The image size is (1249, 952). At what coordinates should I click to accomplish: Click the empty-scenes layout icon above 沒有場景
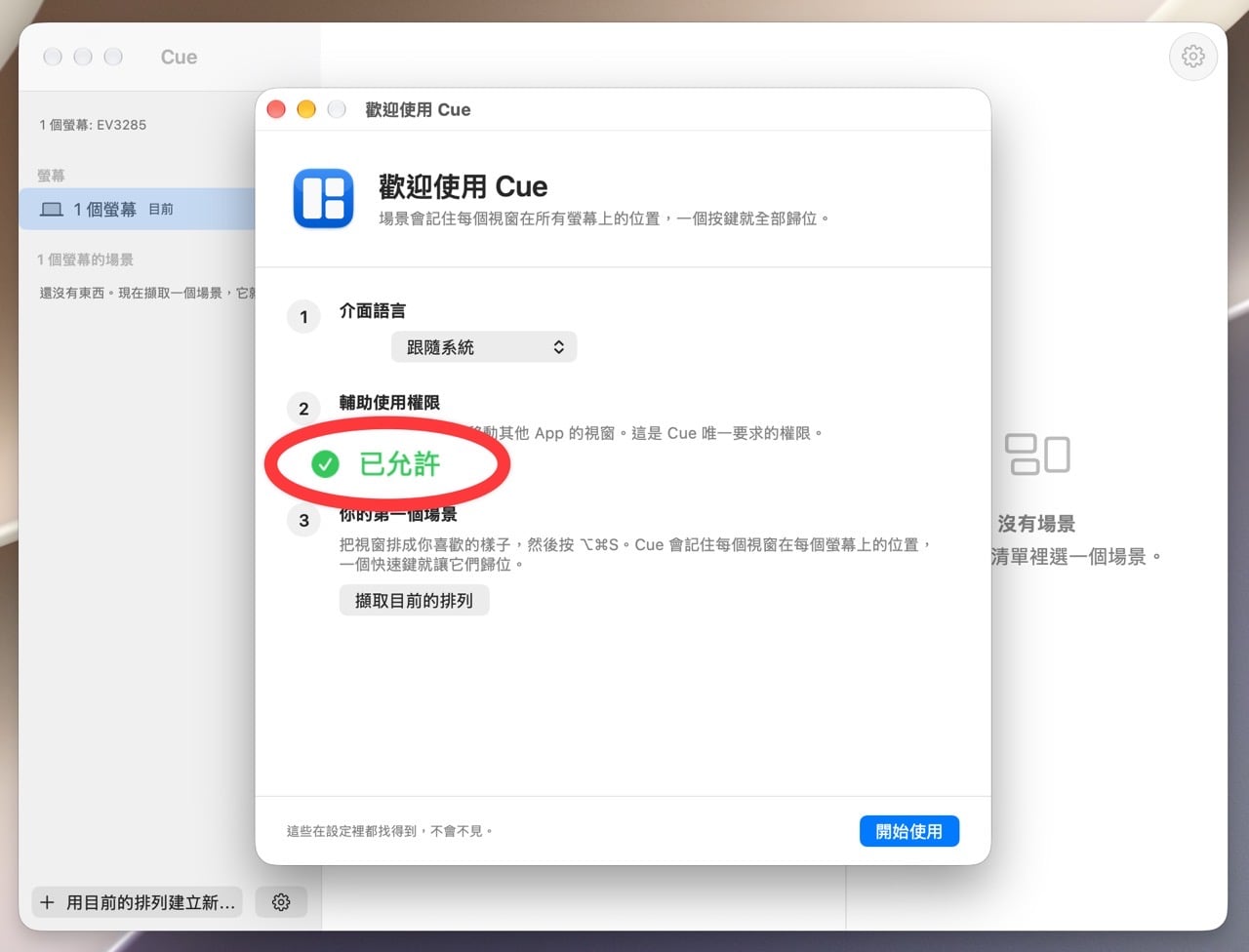tap(1037, 455)
